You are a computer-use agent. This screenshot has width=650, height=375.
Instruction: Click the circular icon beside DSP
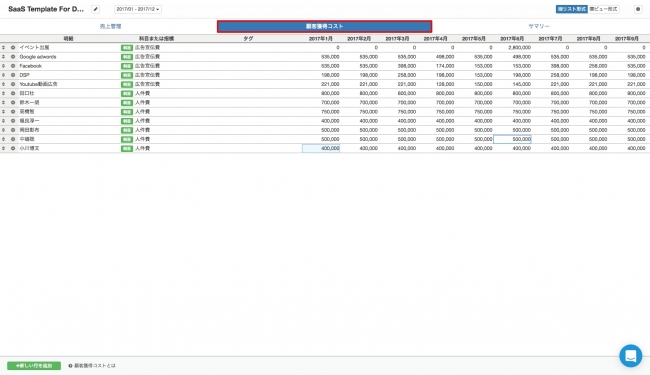click(13, 75)
